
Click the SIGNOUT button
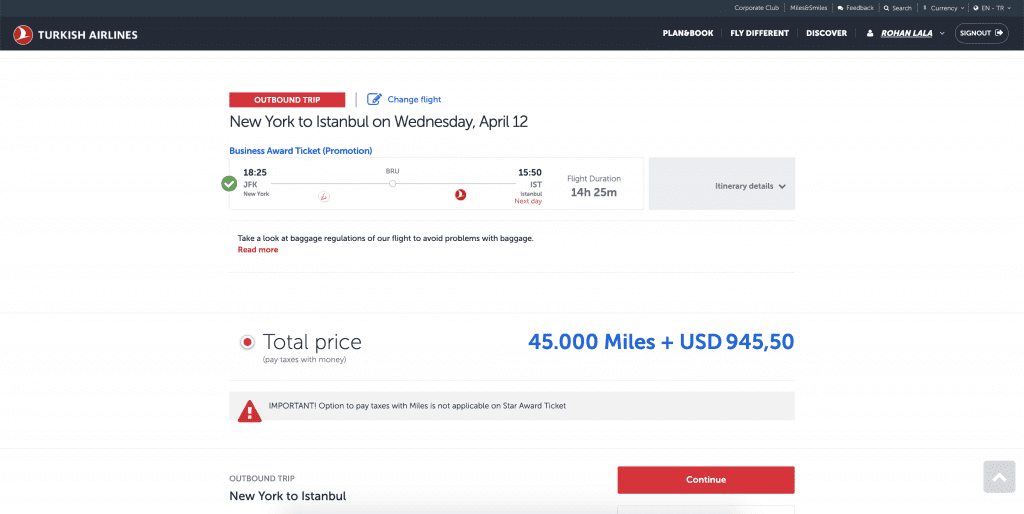[982, 33]
